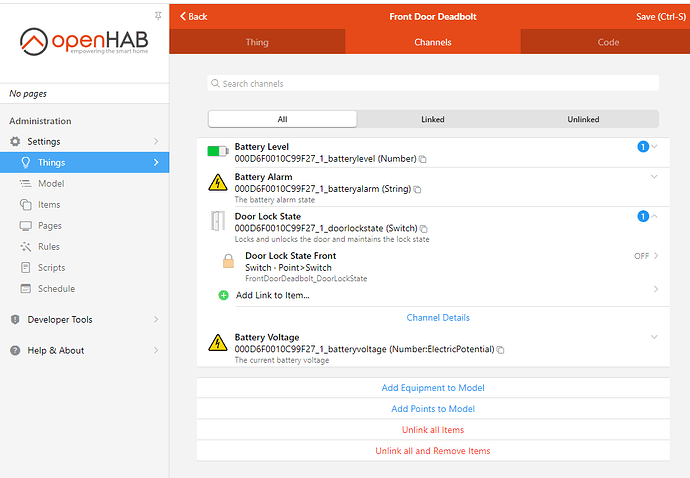Viewport: 690px width, 478px height.
Task: Select the All filter segment
Action: (282, 119)
